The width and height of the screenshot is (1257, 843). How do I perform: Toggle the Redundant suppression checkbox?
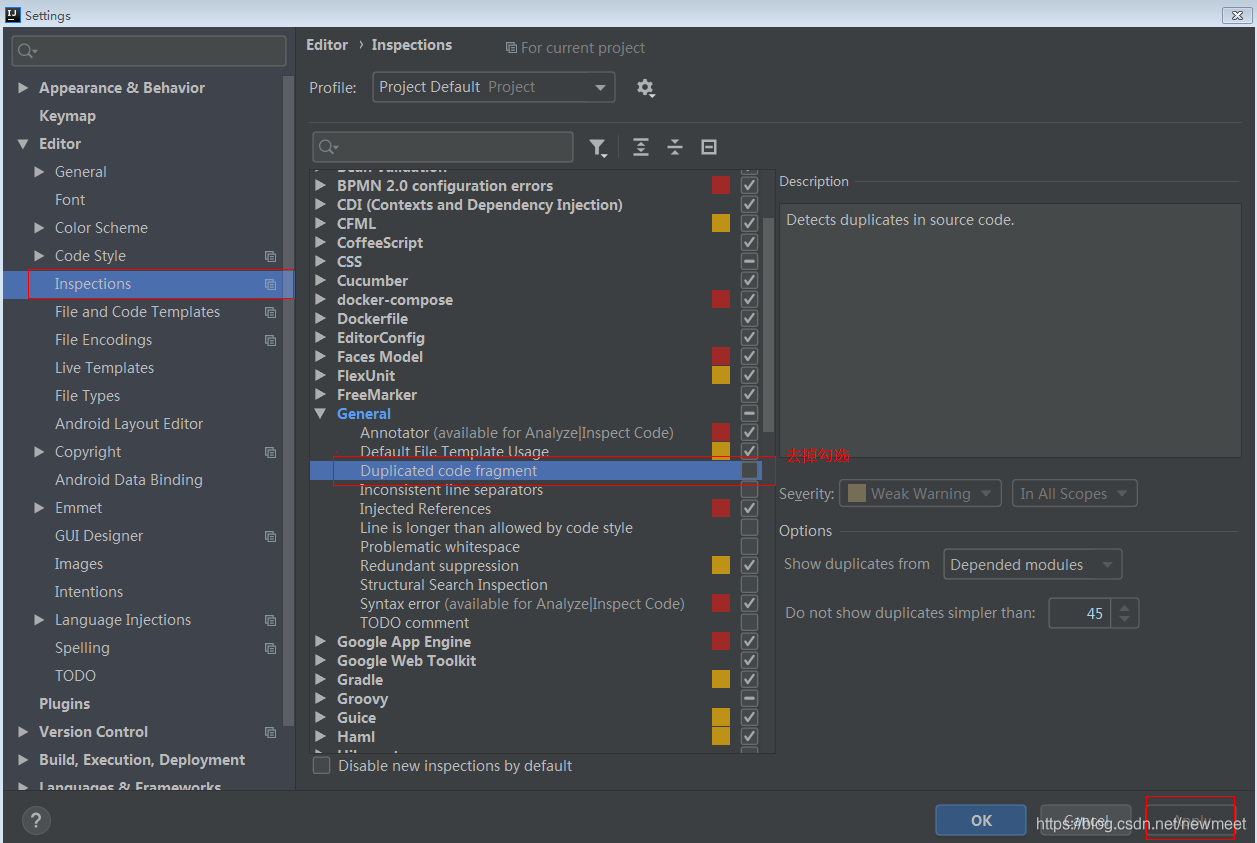(749, 566)
